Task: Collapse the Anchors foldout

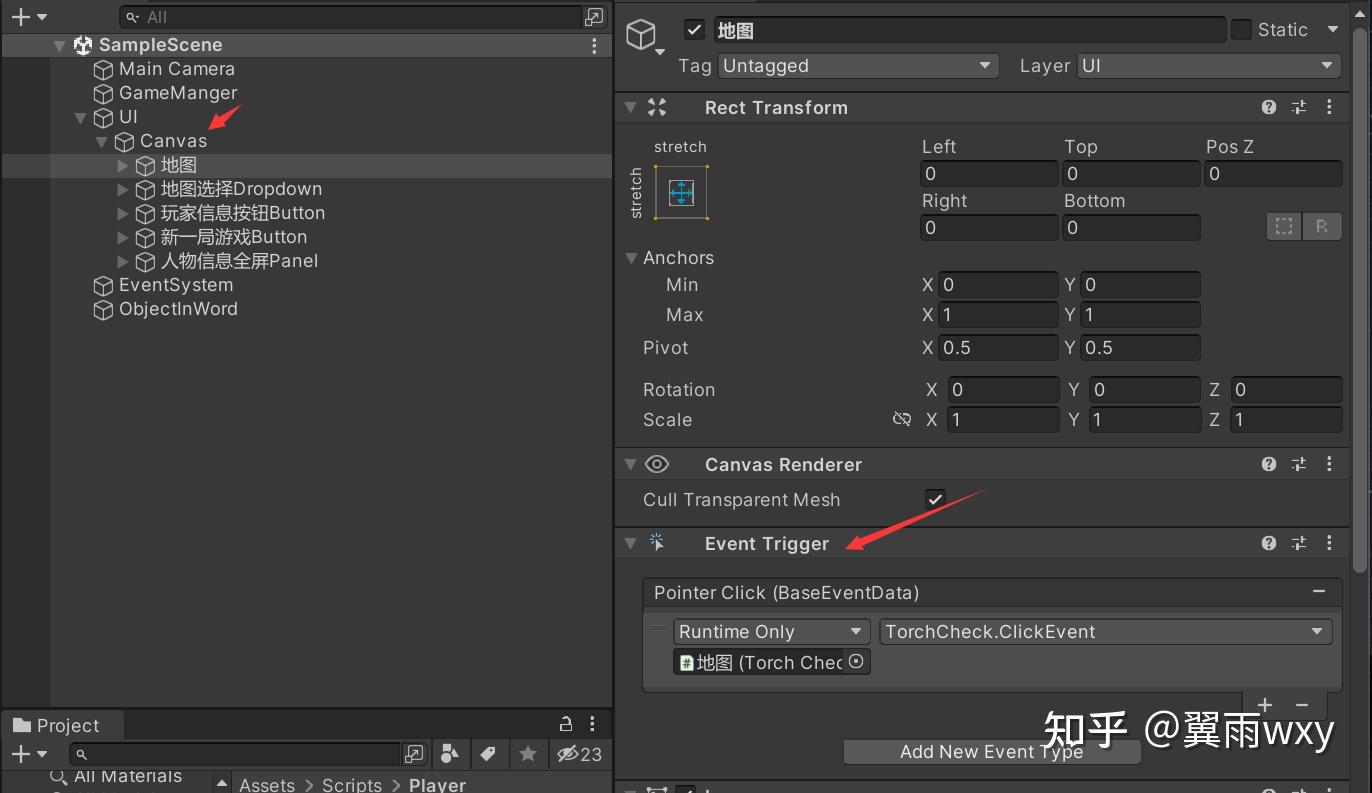Action: (x=631, y=258)
